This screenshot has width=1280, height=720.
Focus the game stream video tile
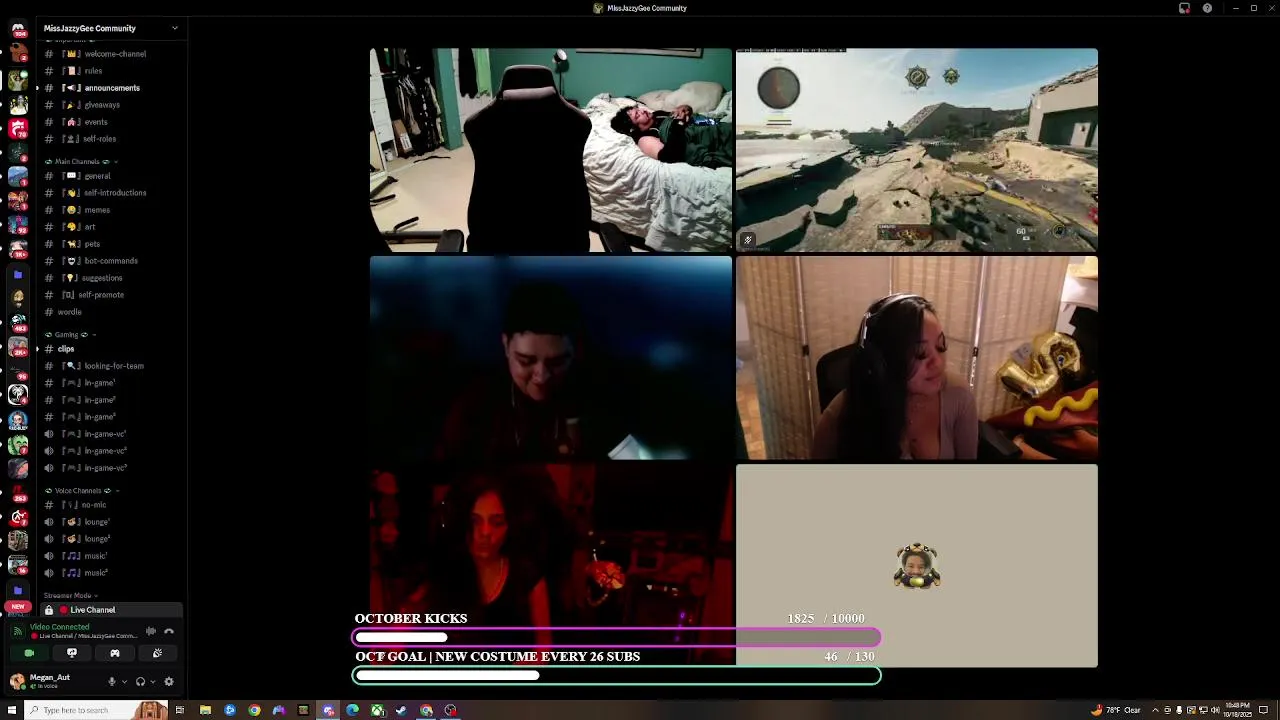(x=917, y=150)
